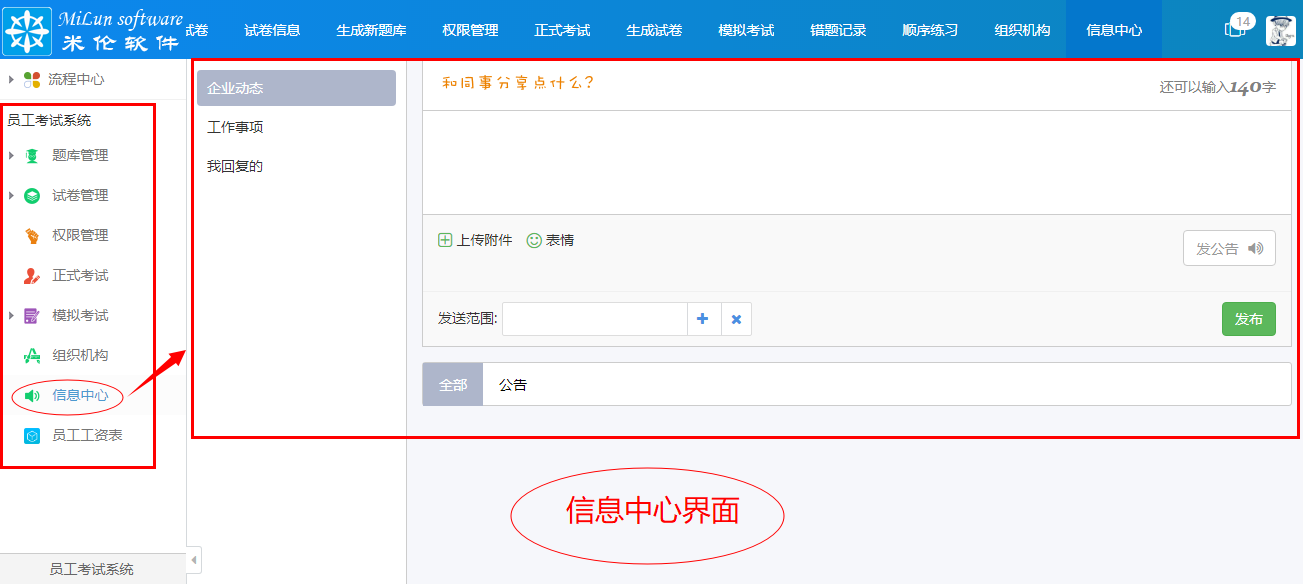Select the 题库管理 trophy icon in sidebar
This screenshot has height=584, width=1303.
coord(32,155)
